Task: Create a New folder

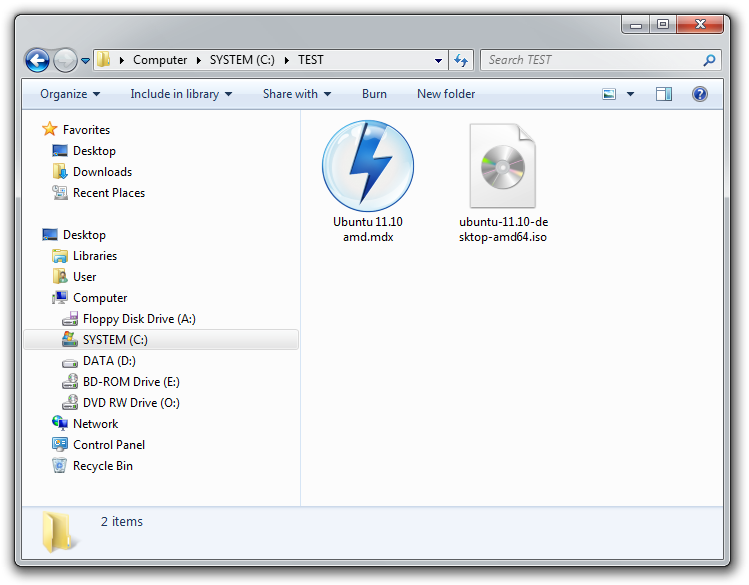Action: pos(446,94)
